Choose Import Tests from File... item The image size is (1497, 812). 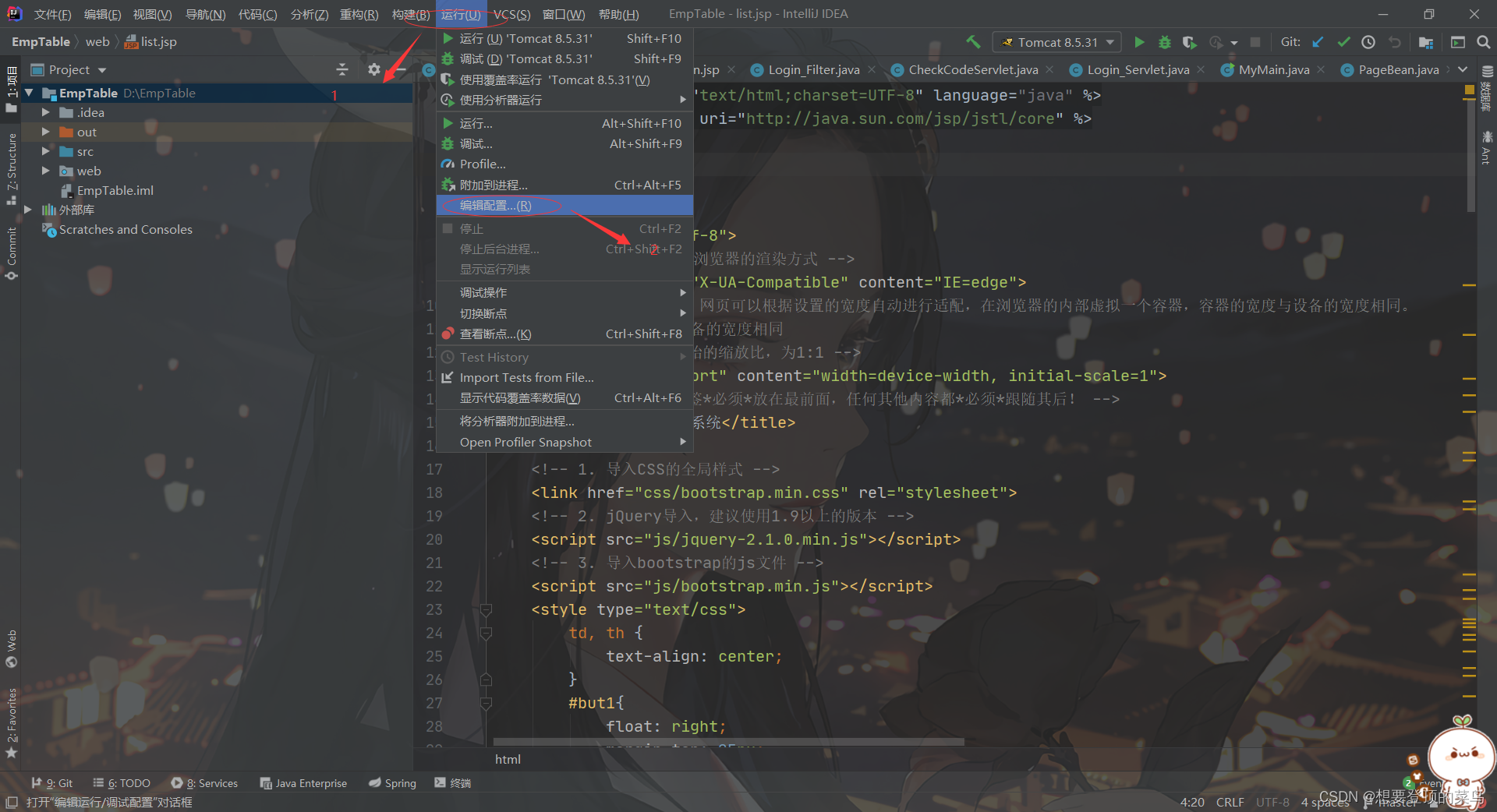(564, 377)
